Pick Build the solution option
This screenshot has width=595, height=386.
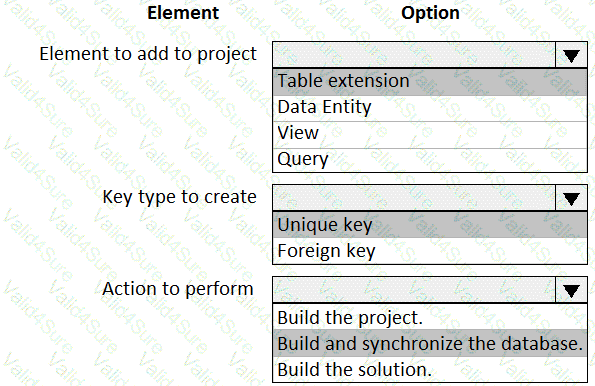430,369
